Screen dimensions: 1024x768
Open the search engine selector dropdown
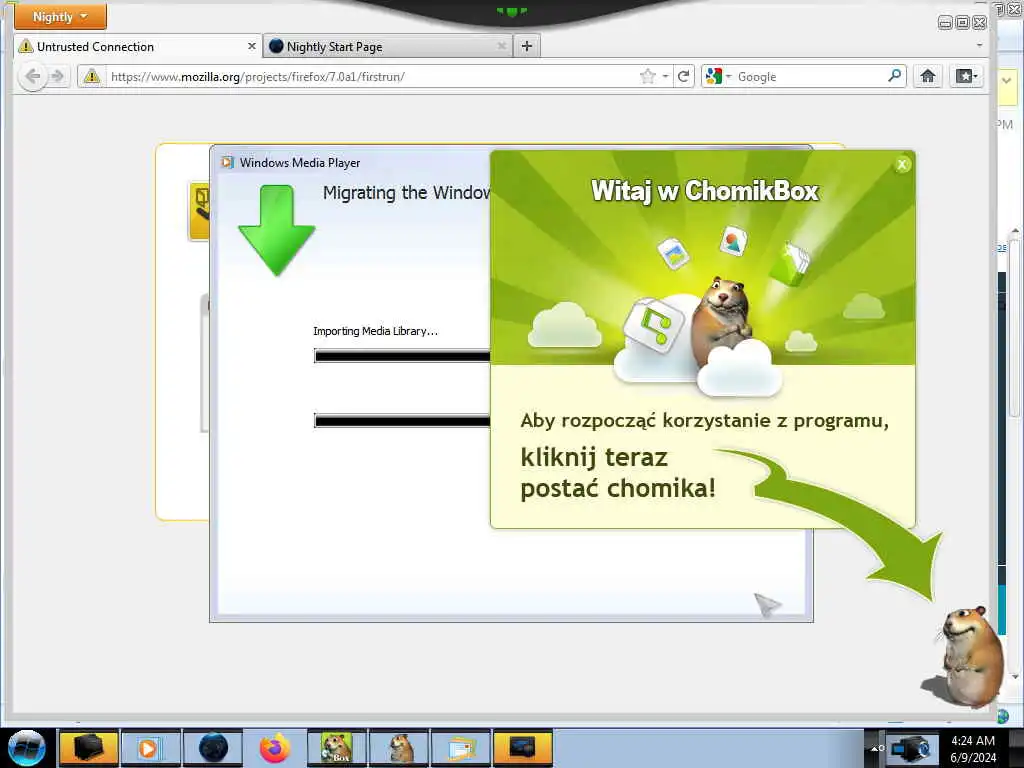(x=718, y=76)
